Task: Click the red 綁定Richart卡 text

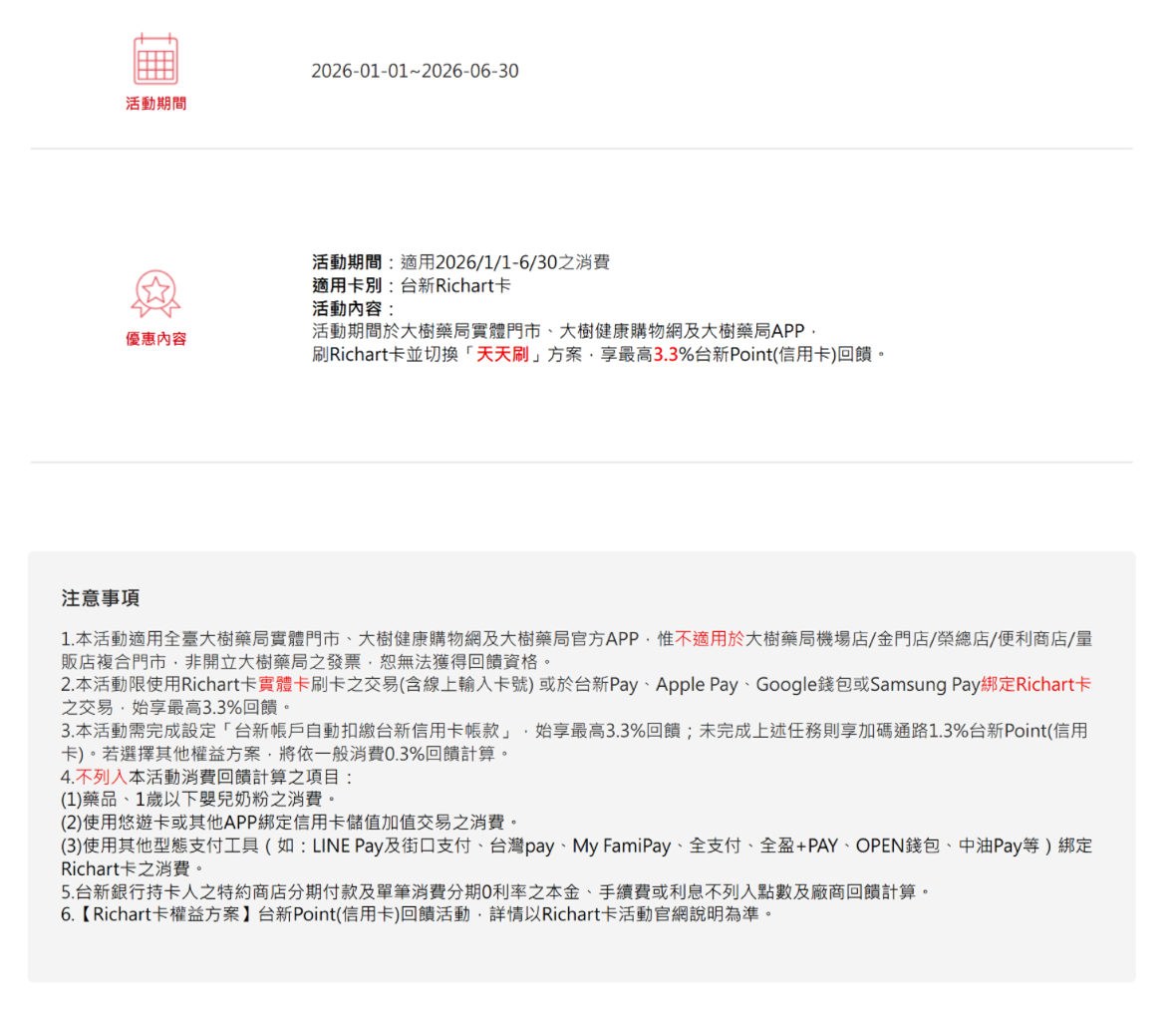Action: pyautogui.click(x=1035, y=685)
